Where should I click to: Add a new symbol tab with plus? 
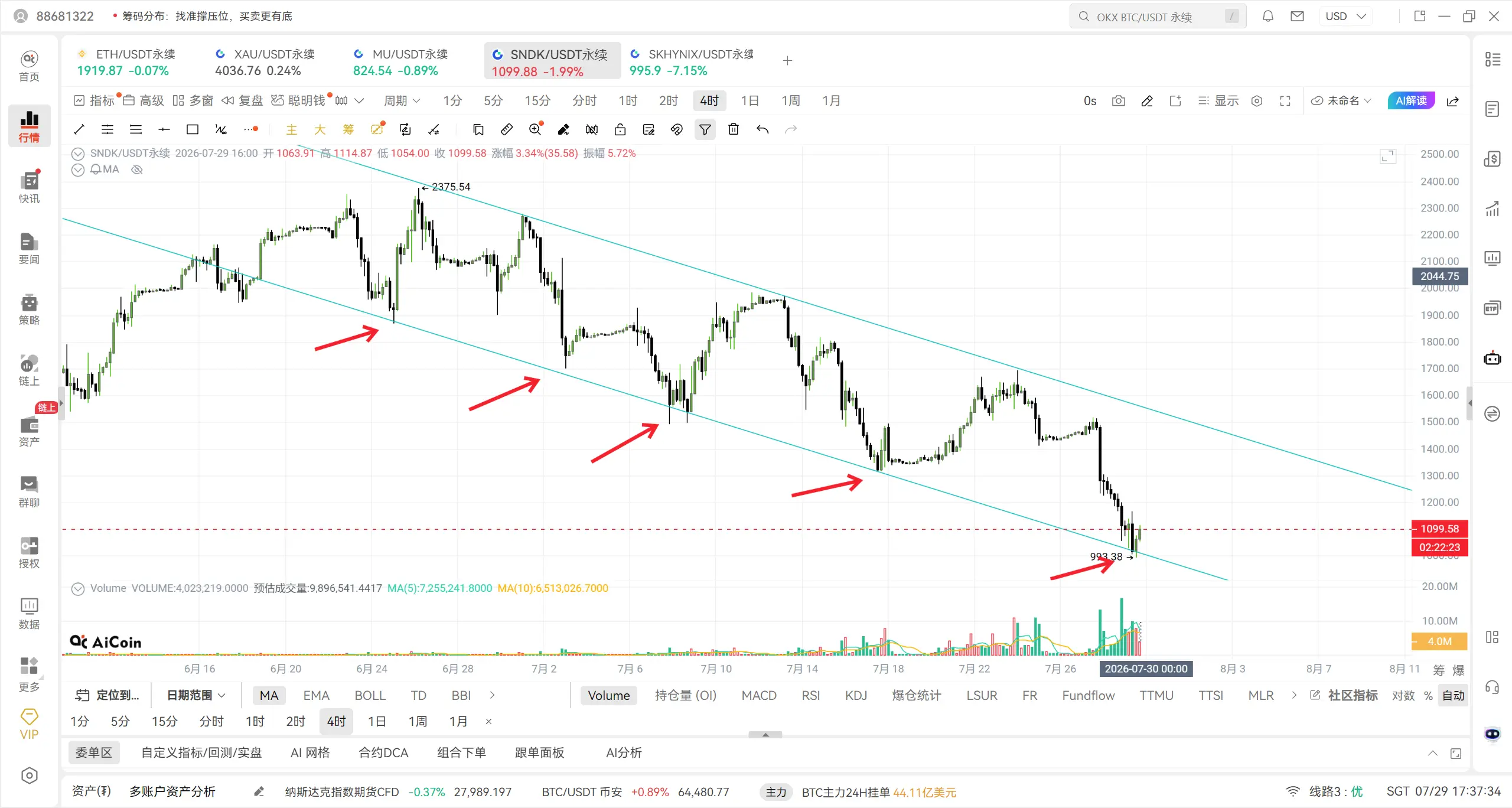[x=787, y=61]
